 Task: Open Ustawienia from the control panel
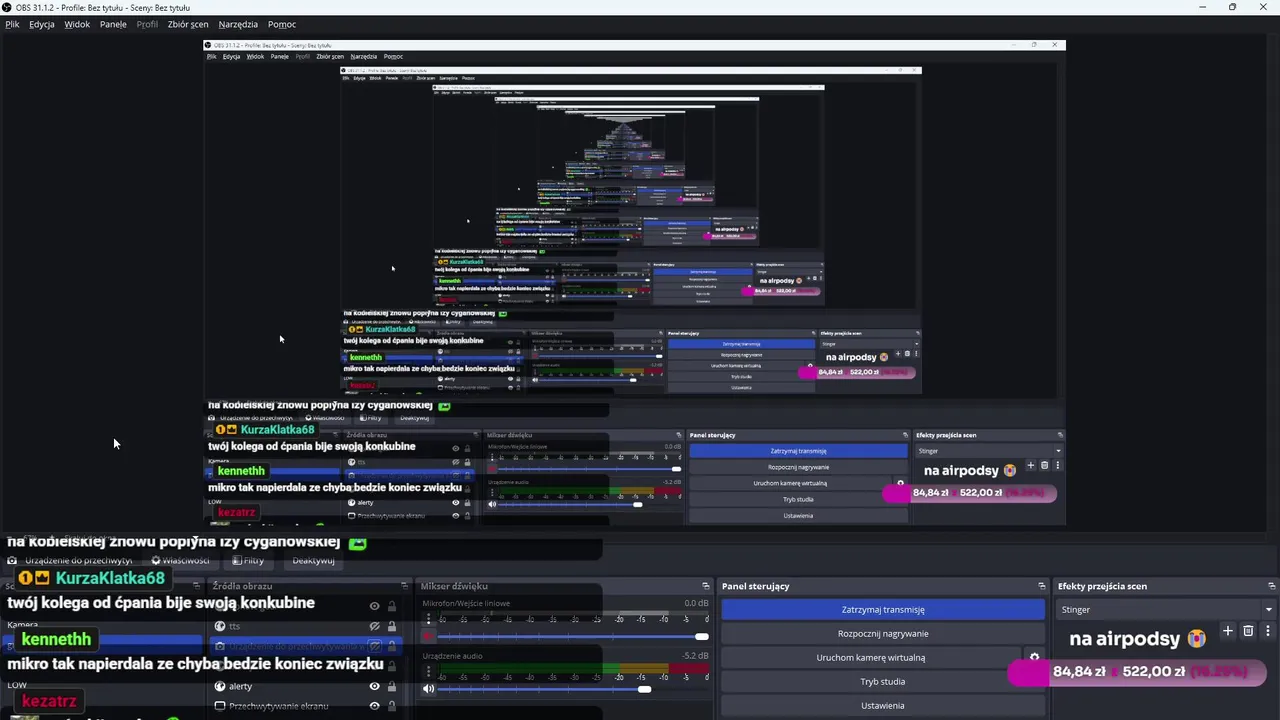pos(883,705)
